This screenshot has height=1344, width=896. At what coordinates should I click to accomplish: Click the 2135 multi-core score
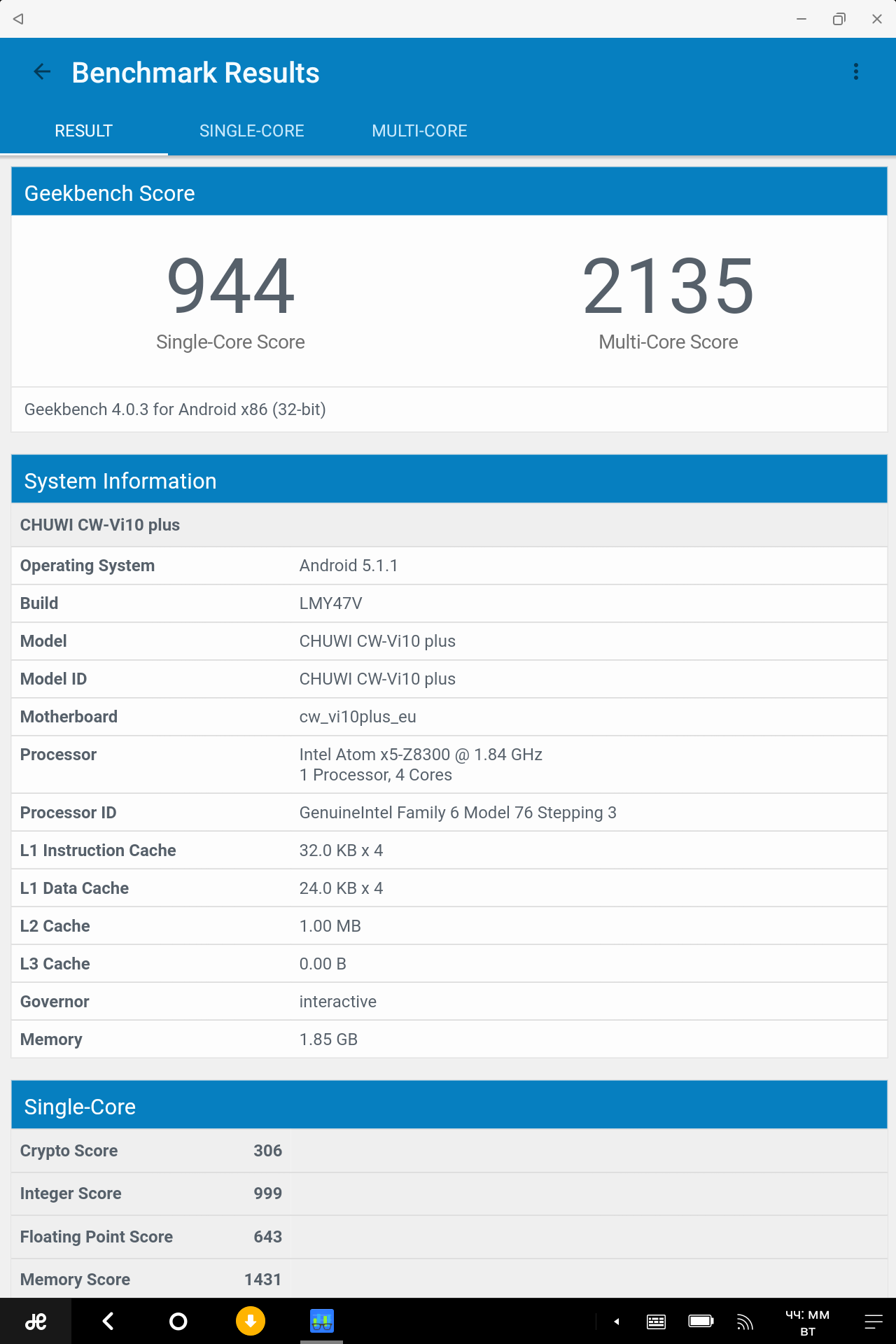[x=668, y=286]
